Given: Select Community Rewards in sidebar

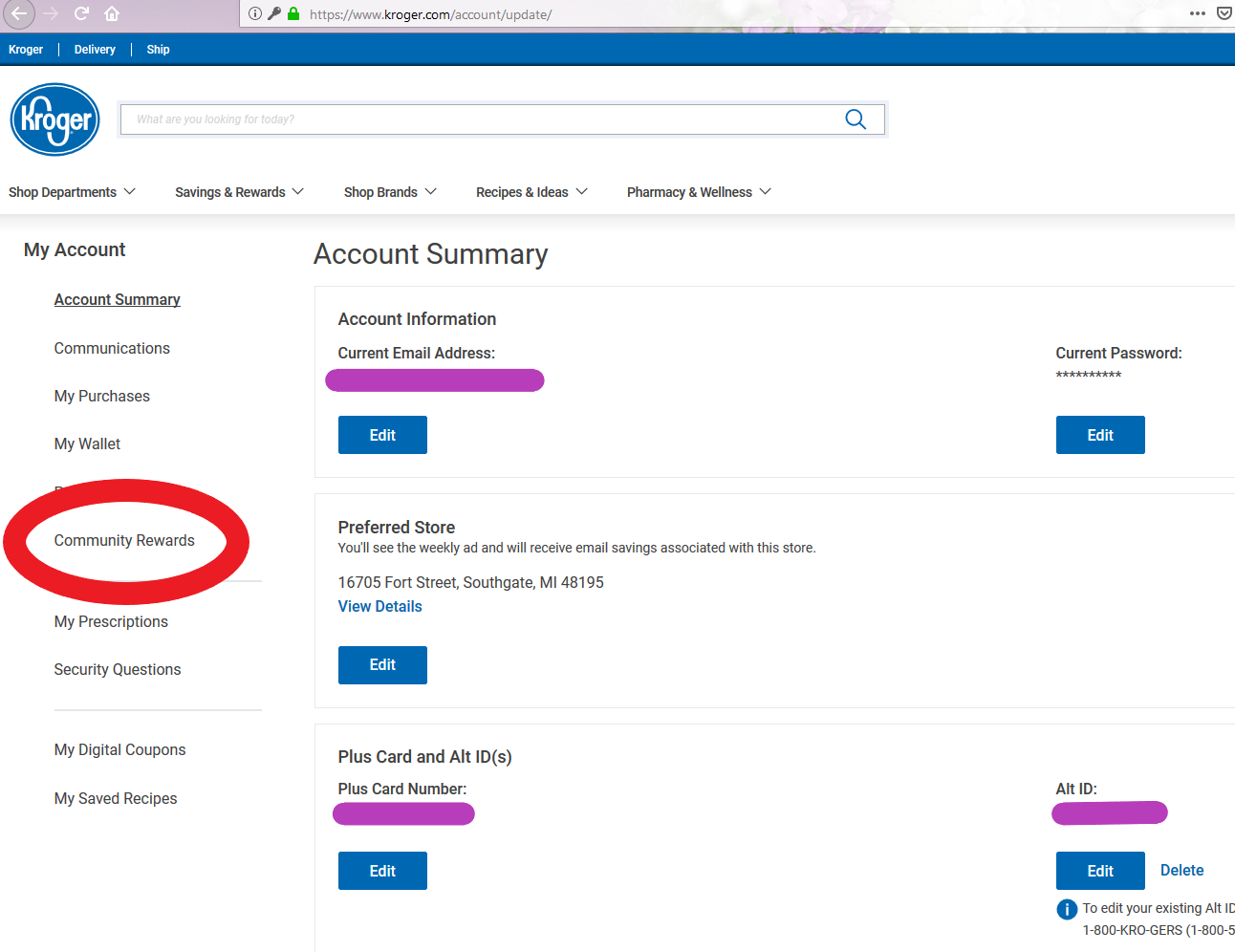Looking at the screenshot, I should tap(124, 541).
